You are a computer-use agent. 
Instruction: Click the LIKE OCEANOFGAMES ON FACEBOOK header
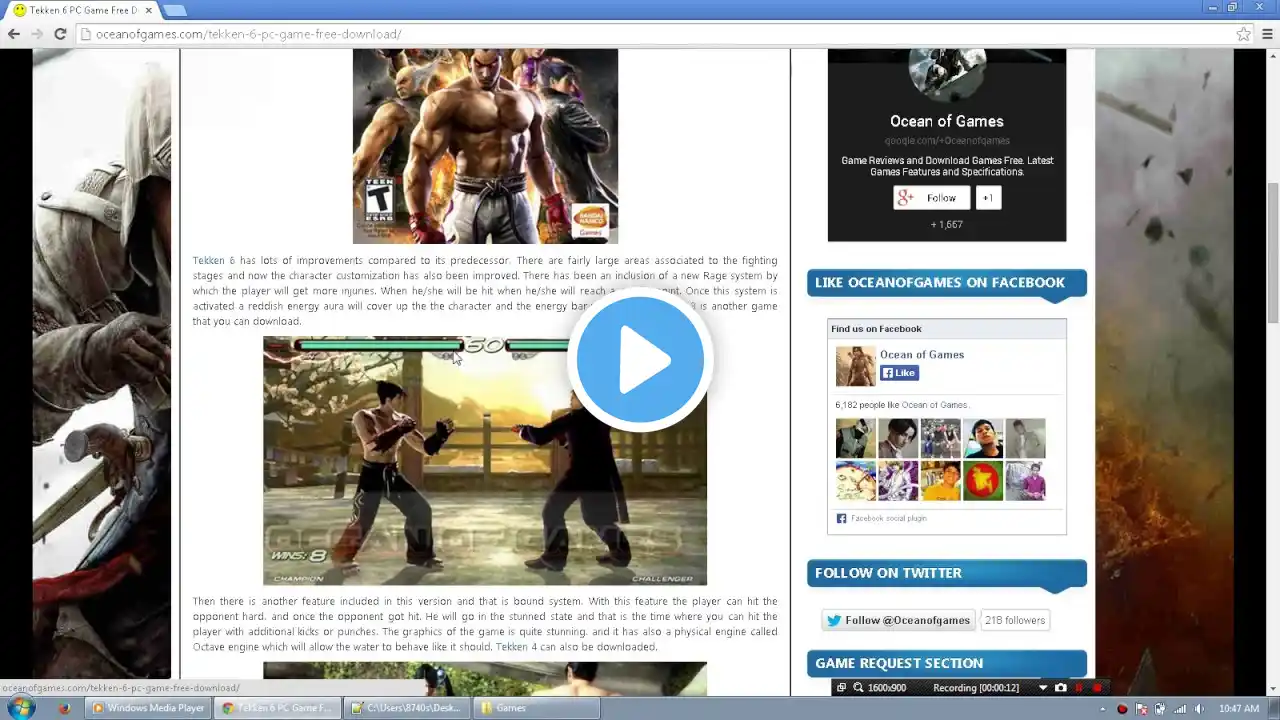(x=946, y=283)
